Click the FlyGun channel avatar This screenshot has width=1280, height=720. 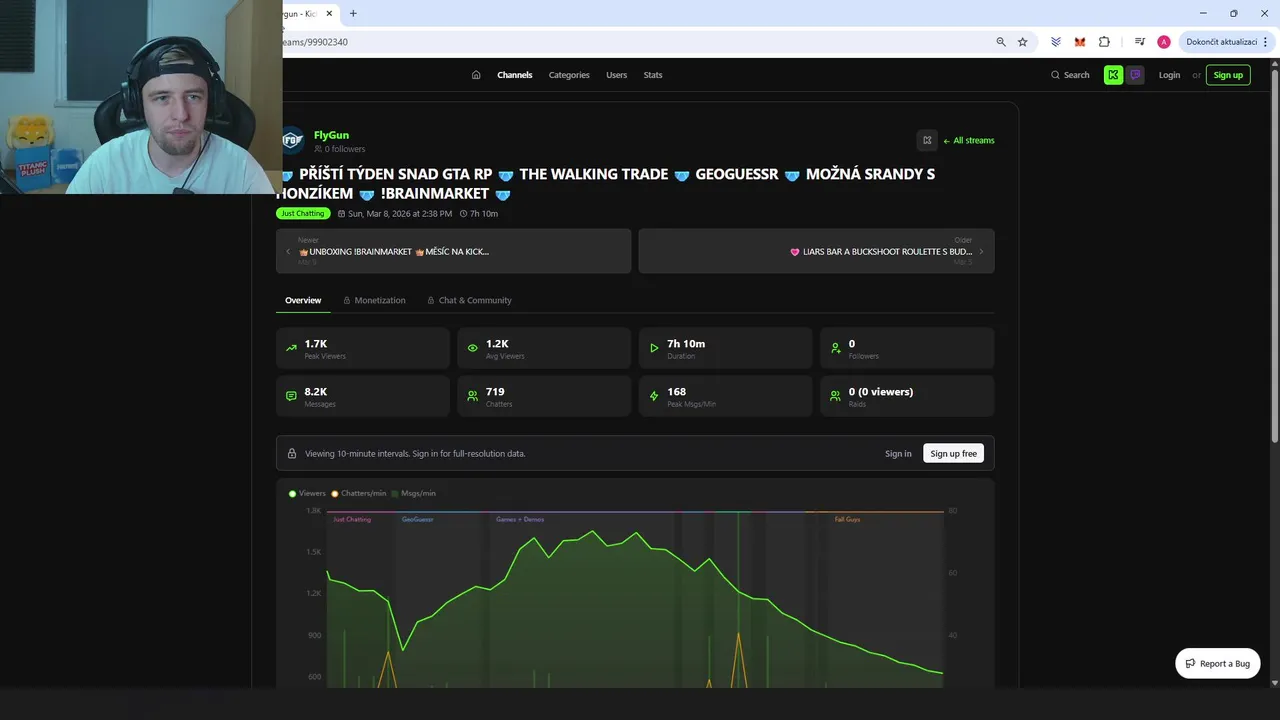pyautogui.click(x=292, y=141)
